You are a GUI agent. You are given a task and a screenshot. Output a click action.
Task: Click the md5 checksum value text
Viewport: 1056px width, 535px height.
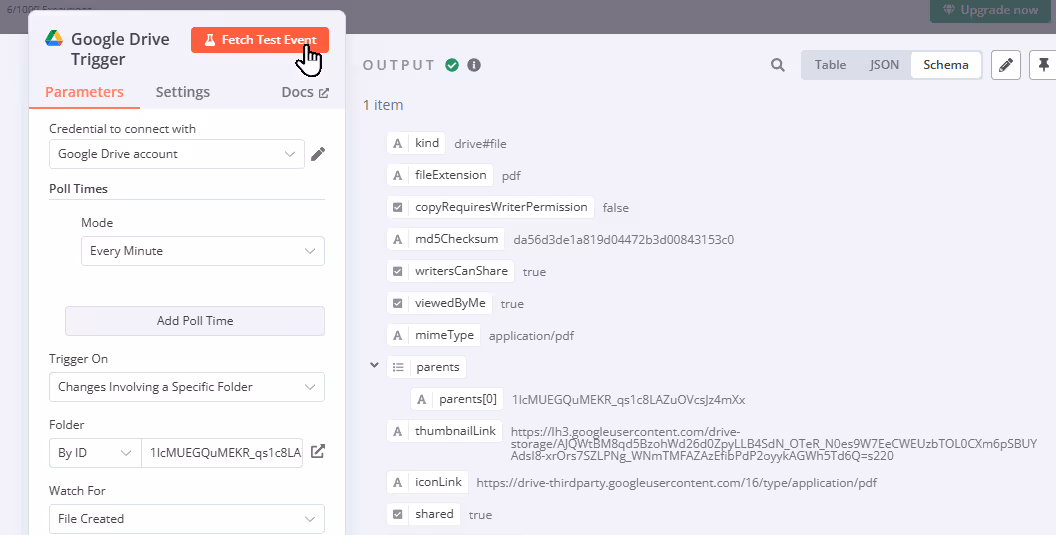(624, 239)
